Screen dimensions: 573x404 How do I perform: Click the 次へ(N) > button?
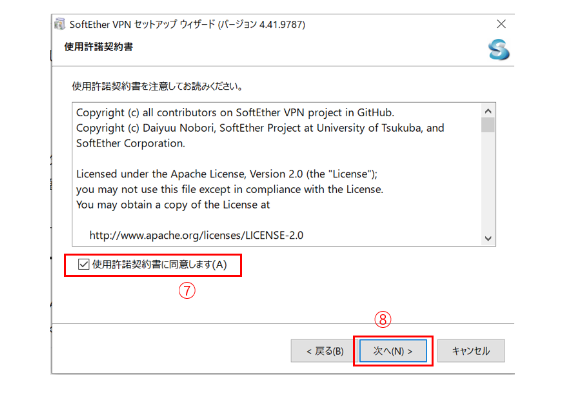(x=393, y=351)
